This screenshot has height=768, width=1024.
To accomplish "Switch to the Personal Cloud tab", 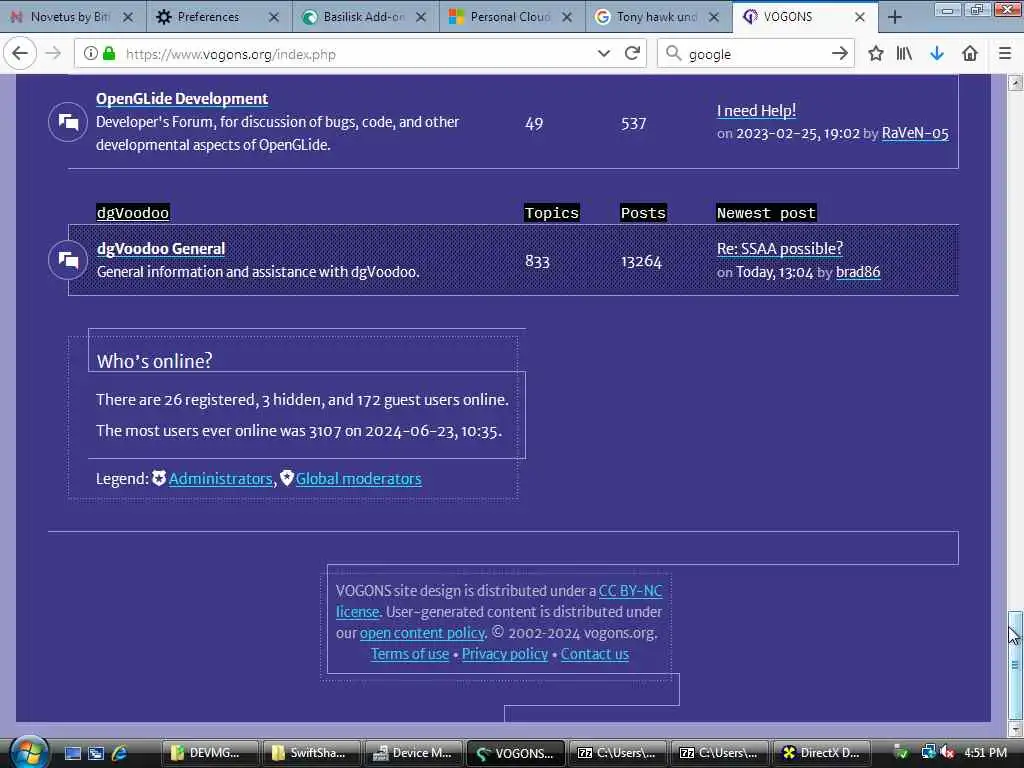I will click(x=510, y=17).
